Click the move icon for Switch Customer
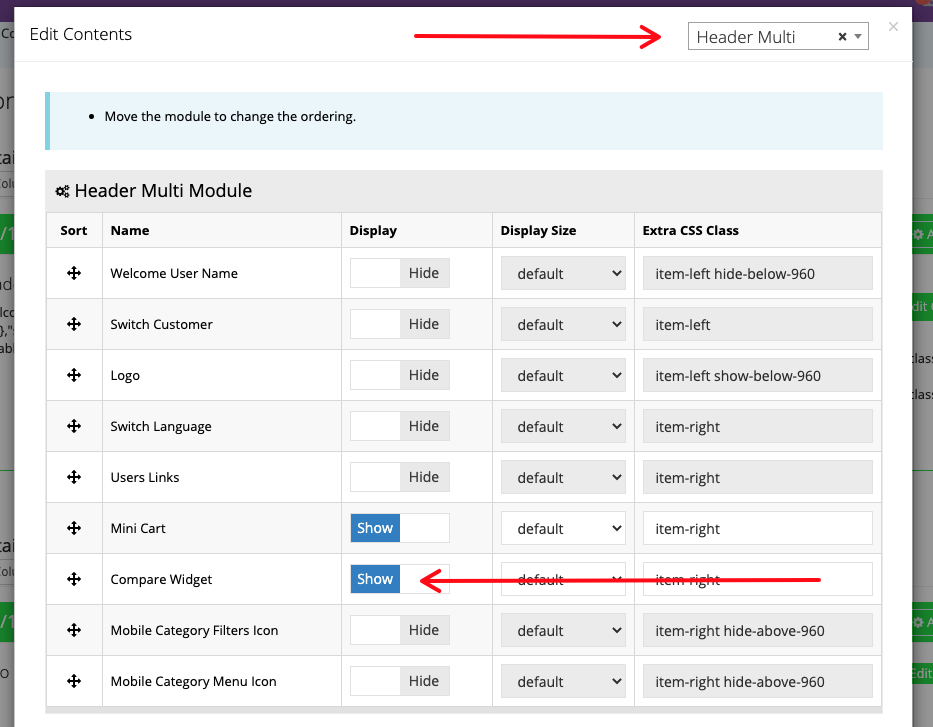The height and width of the screenshot is (727, 933). [74, 324]
